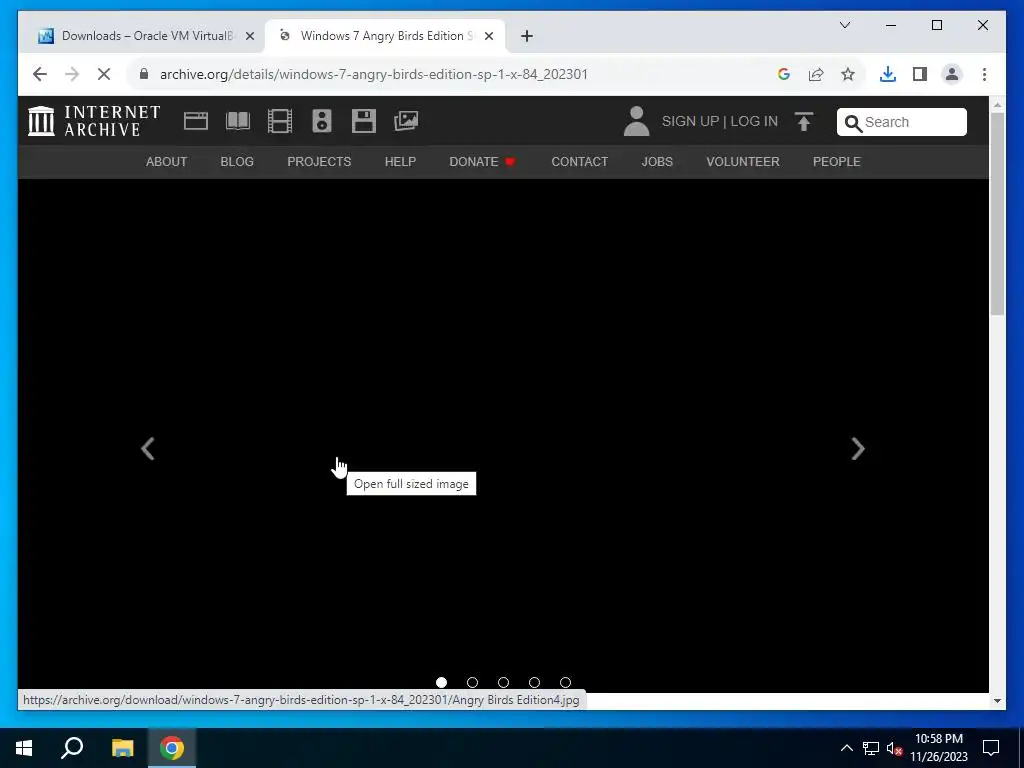Open the taskbar clock 10:58 PM
The height and width of the screenshot is (768, 1024).
[939, 748]
